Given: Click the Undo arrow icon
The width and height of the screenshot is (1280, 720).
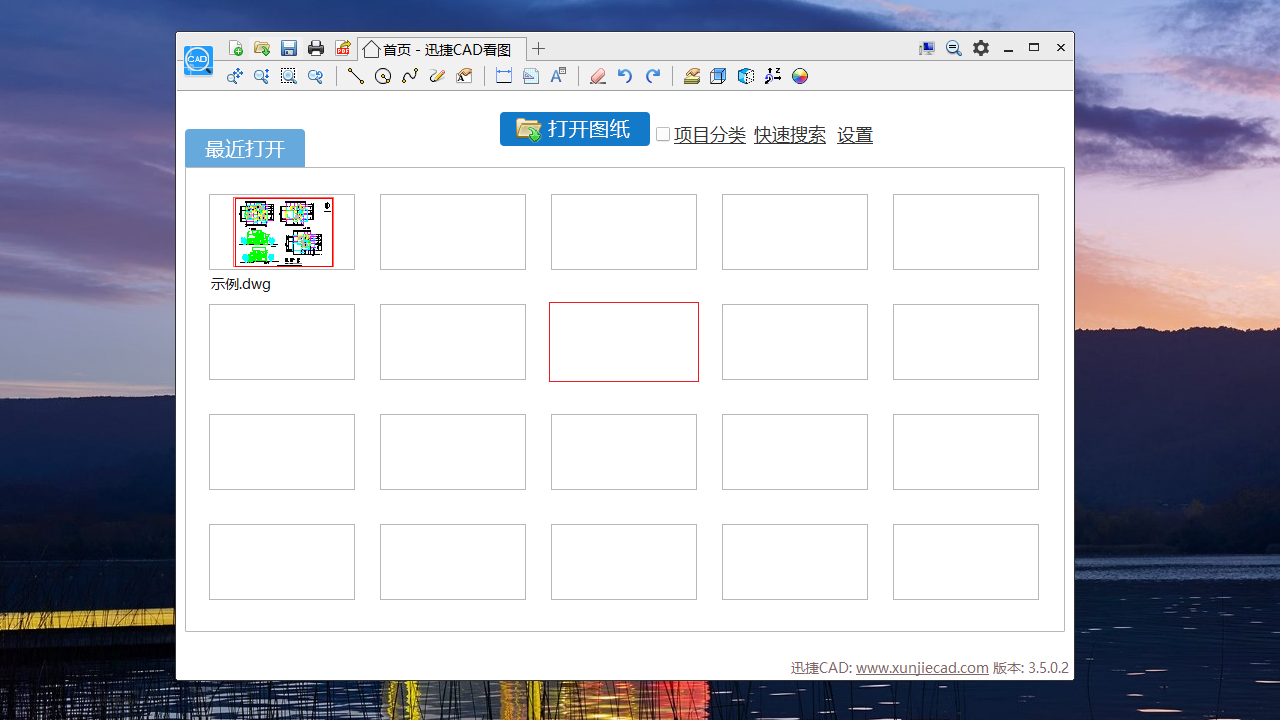Looking at the screenshot, I should 624,75.
